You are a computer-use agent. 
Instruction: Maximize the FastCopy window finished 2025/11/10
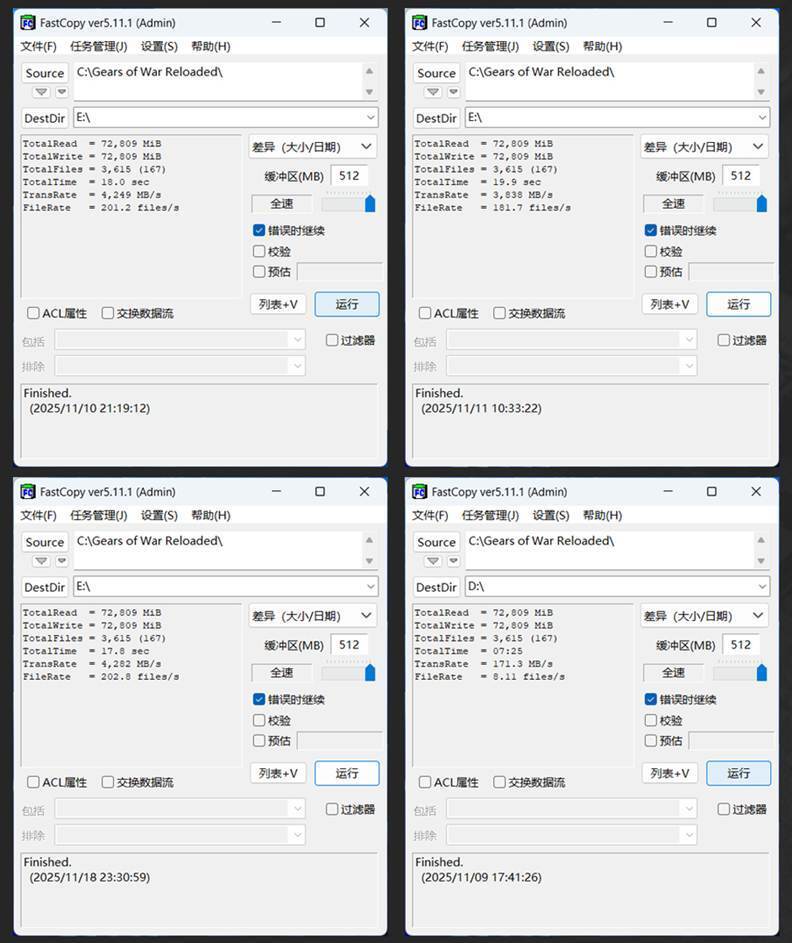click(x=320, y=22)
